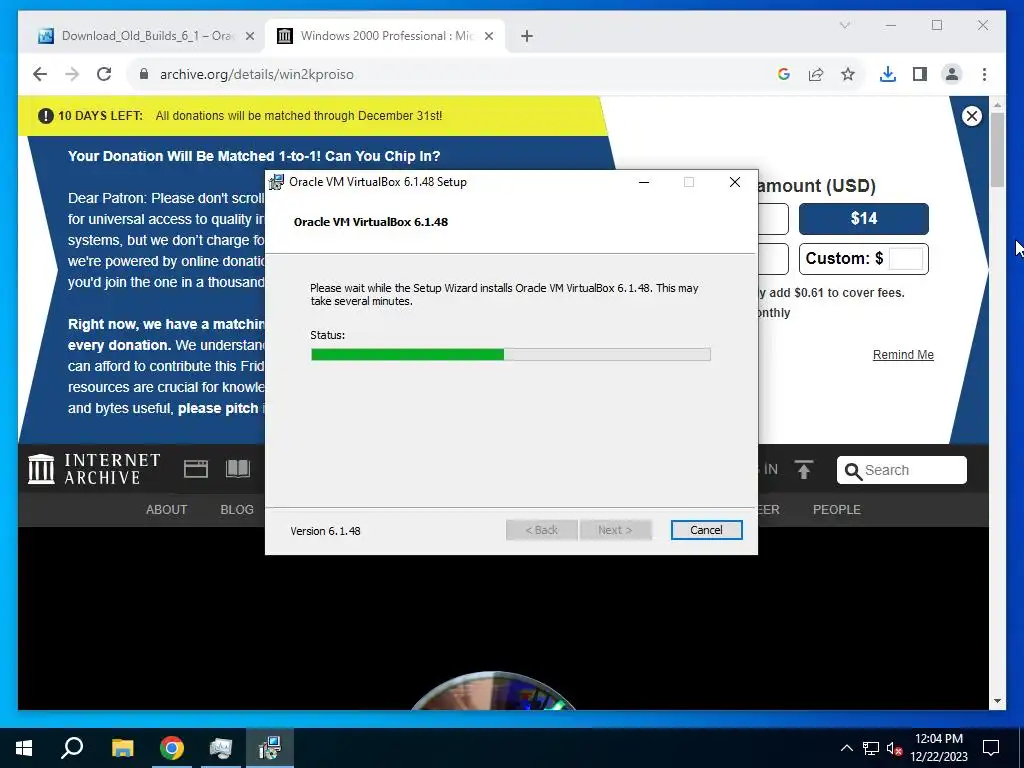This screenshot has height=768, width=1024.
Task: Choose the $14 donation amount
Action: coord(863,219)
